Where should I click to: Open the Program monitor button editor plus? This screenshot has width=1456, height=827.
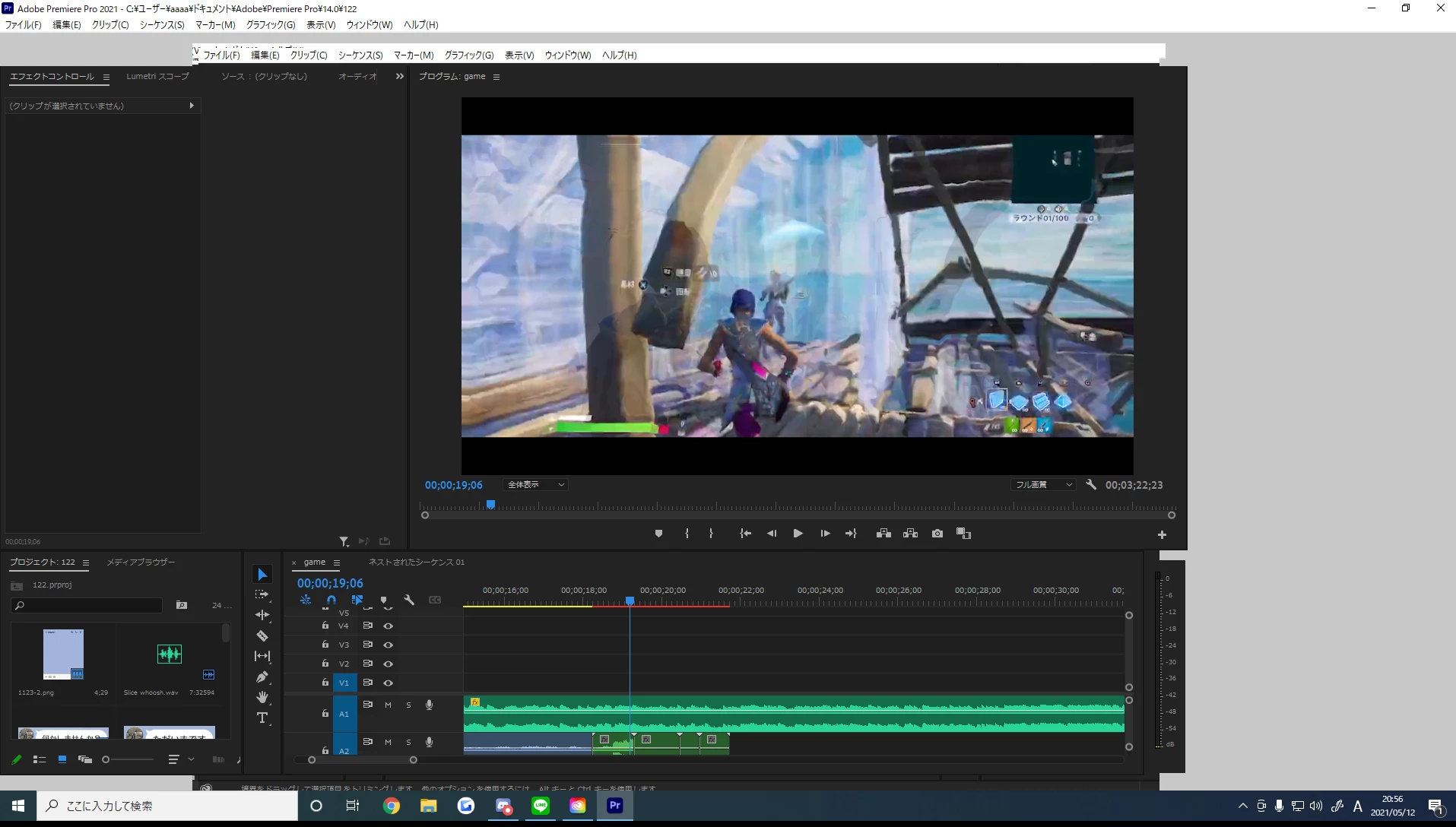(1162, 535)
